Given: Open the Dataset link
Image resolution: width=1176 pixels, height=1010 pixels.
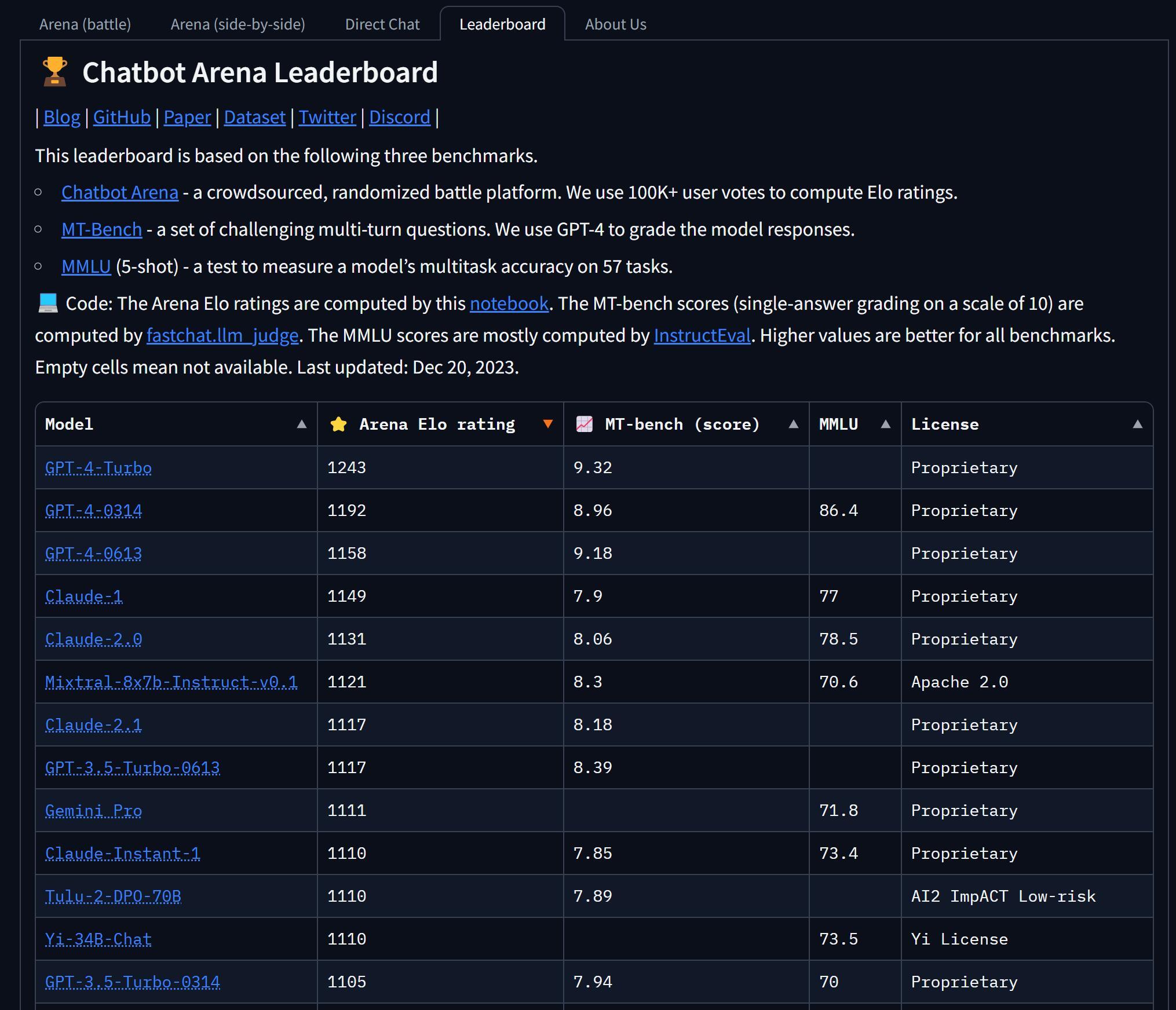Looking at the screenshot, I should (x=254, y=118).
